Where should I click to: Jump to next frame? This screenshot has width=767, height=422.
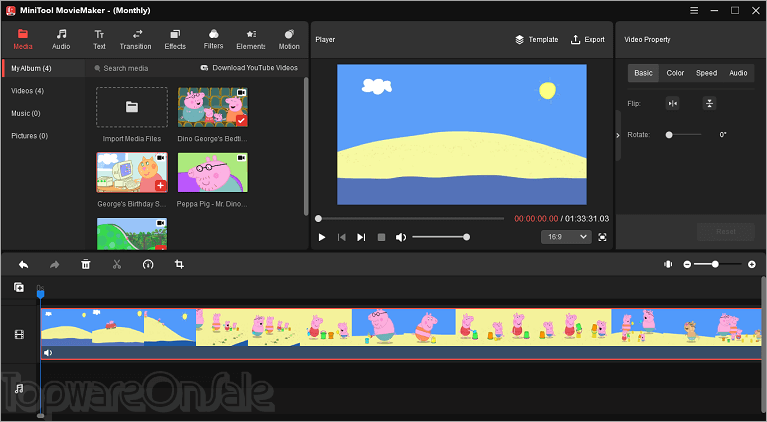click(x=361, y=237)
